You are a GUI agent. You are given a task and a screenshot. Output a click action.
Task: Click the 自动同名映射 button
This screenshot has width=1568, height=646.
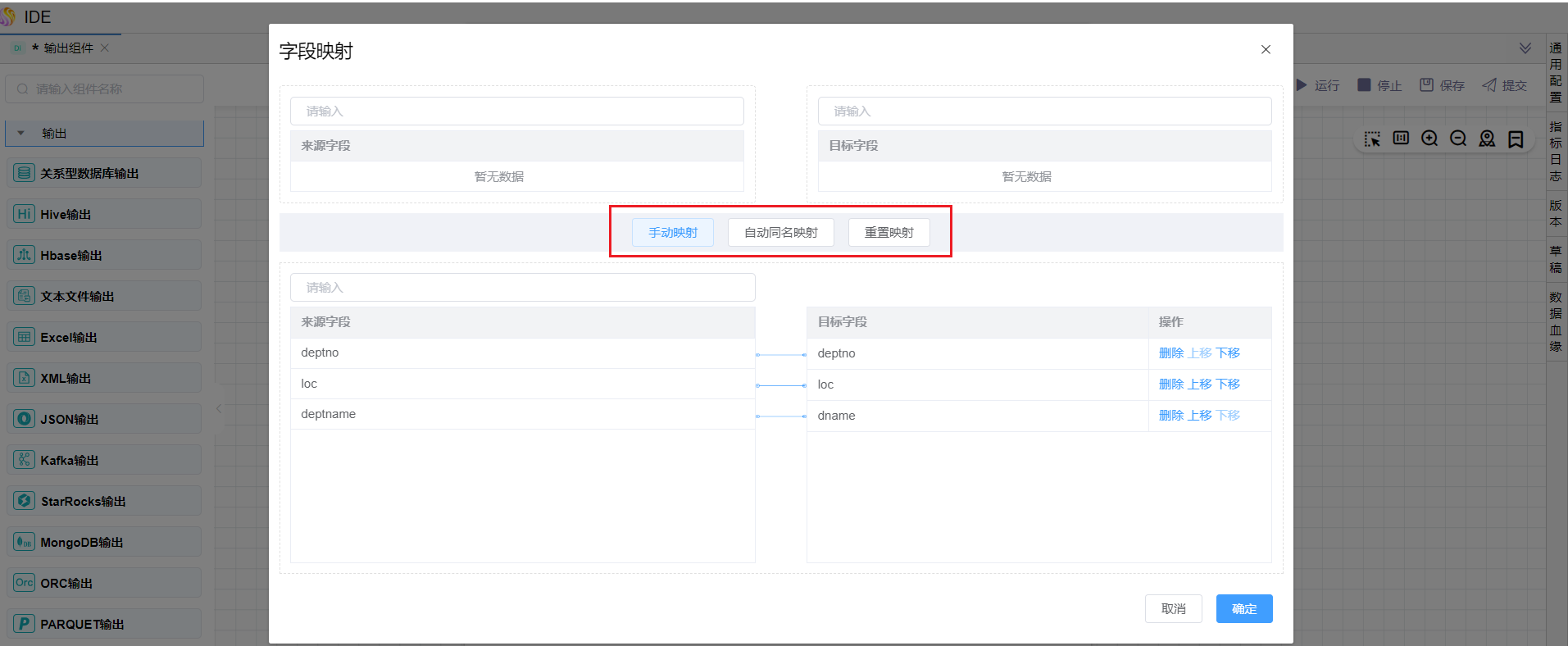tap(780, 233)
